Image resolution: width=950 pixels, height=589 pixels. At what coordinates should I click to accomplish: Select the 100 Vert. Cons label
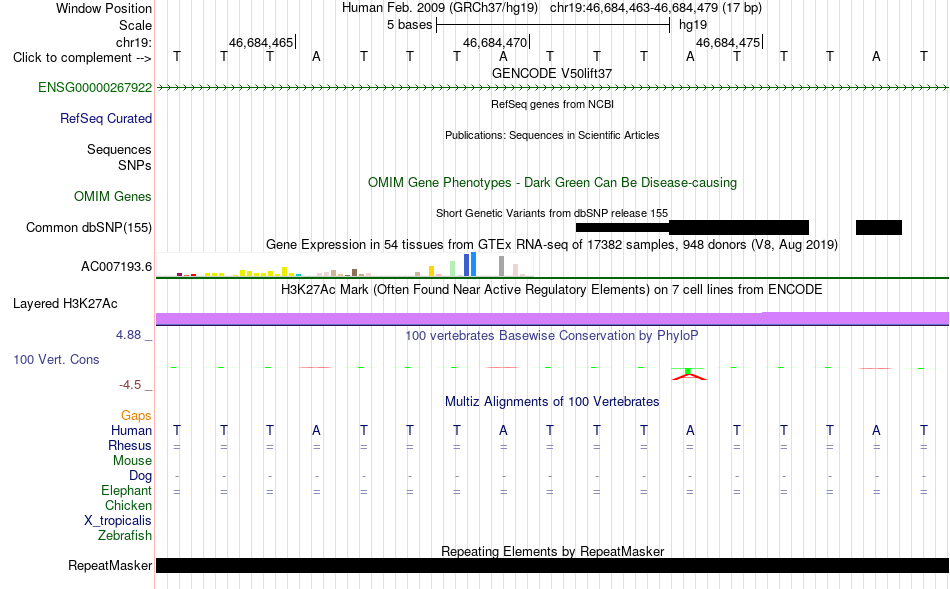(56, 360)
